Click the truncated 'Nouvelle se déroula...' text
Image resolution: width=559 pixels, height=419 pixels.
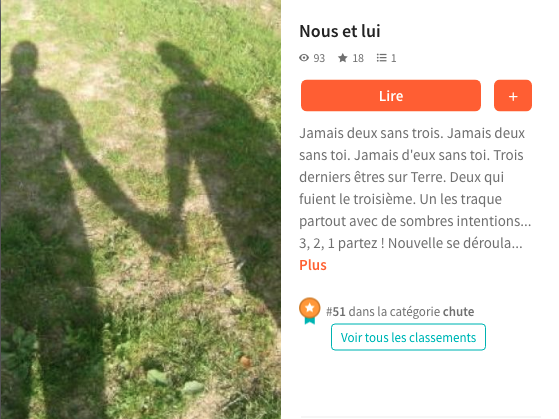click(455, 243)
